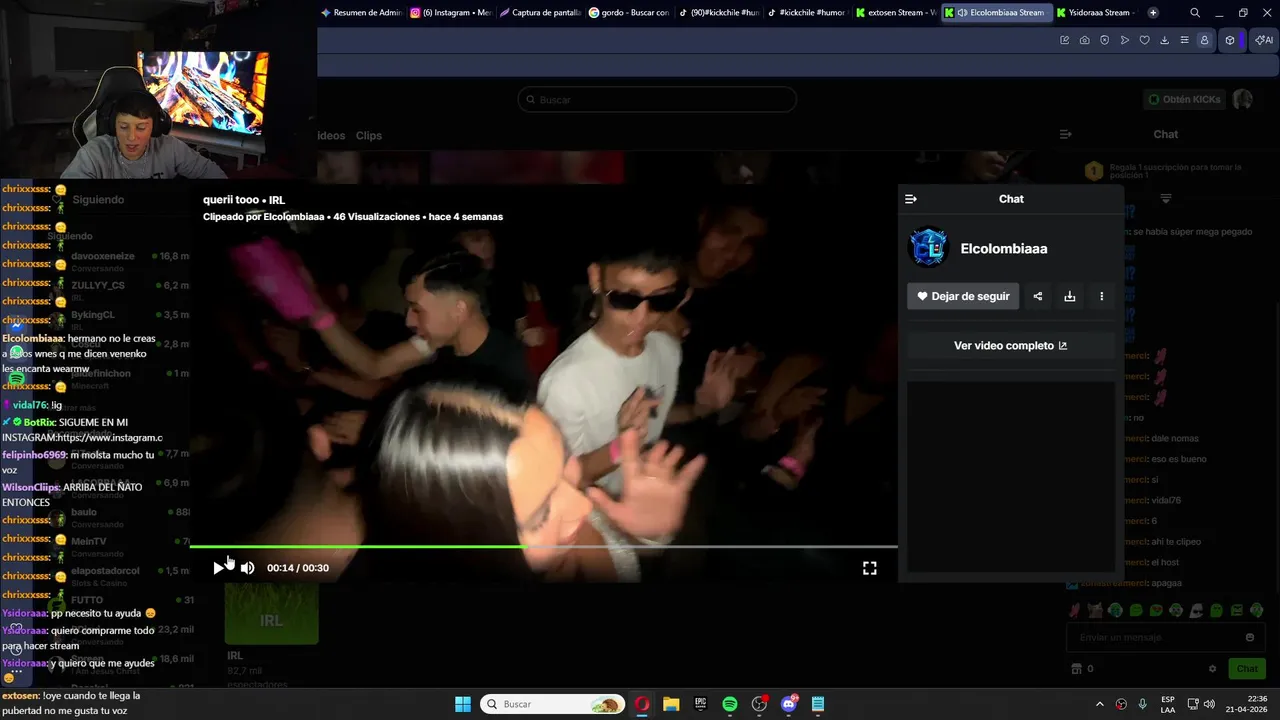Open ZULLYY_CS channel in Siguiendo sidebar
The image size is (1280, 720).
coord(98,285)
